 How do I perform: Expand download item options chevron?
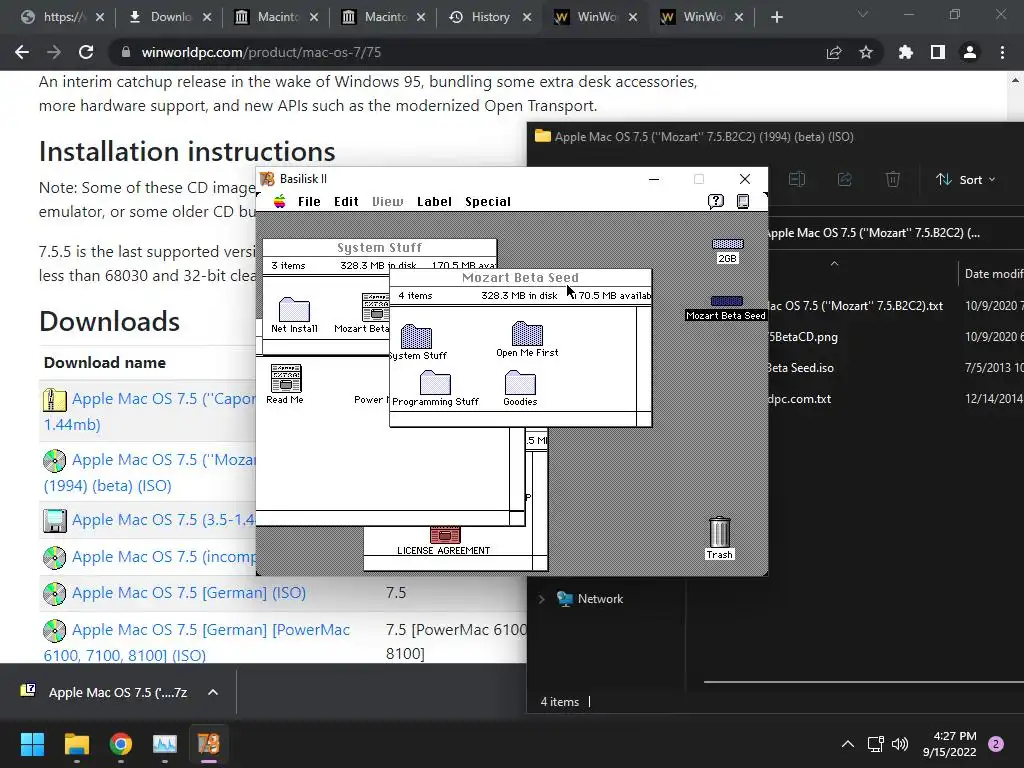tap(213, 692)
